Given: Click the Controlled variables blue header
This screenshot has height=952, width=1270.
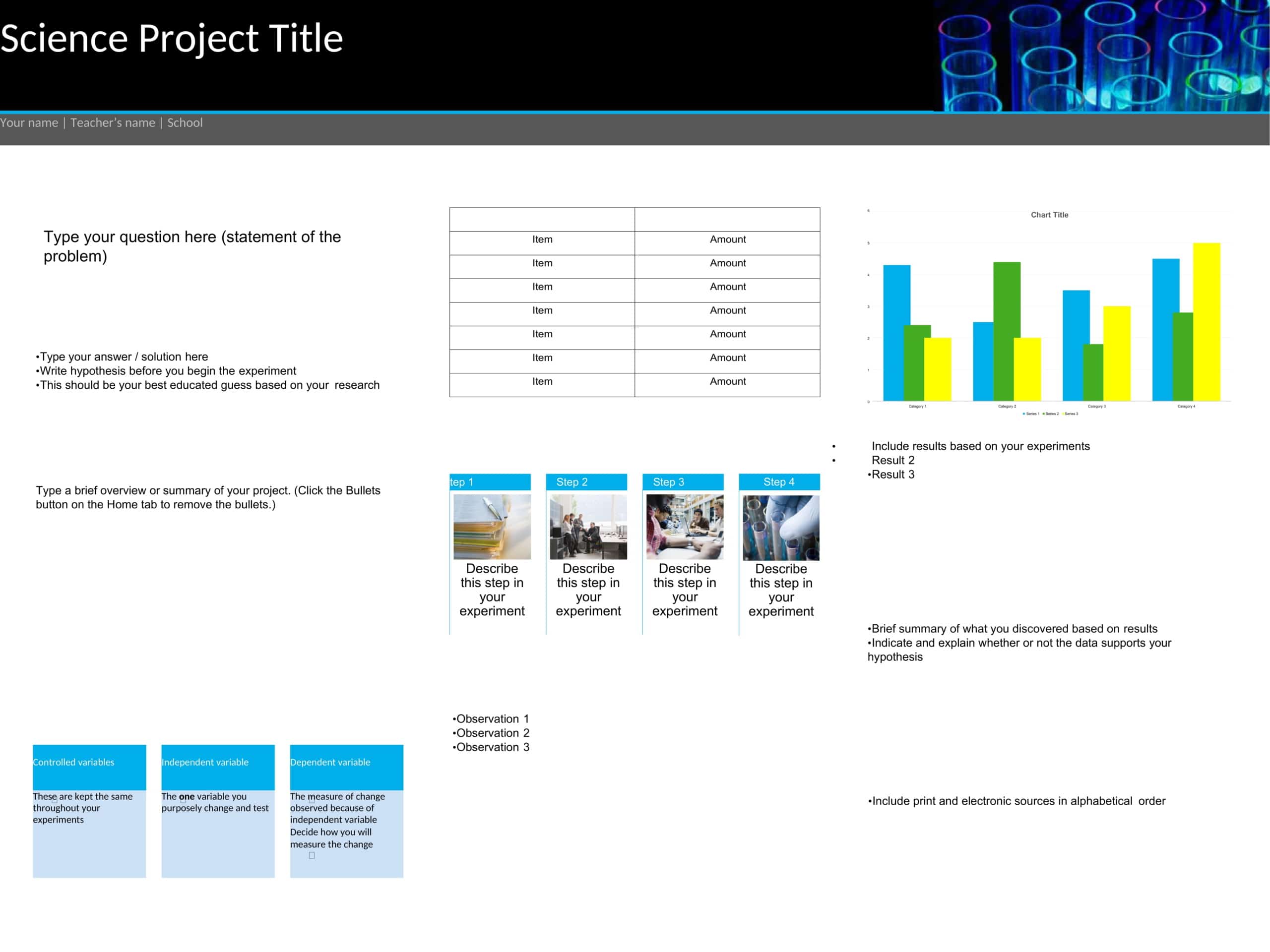Looking at the screenshot, I should [89, 767].
